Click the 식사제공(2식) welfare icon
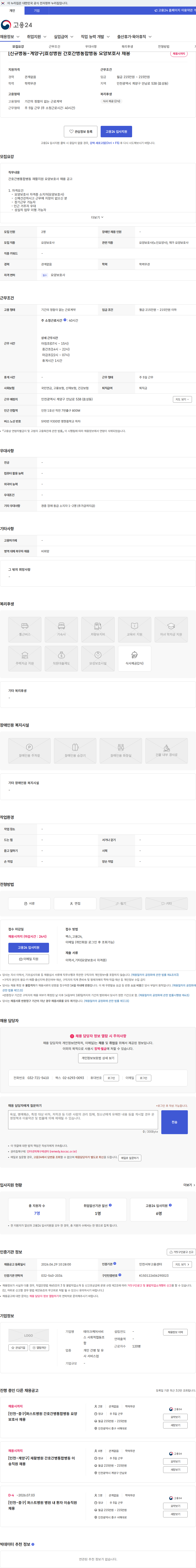The image size is (196, 1568). 135,659
